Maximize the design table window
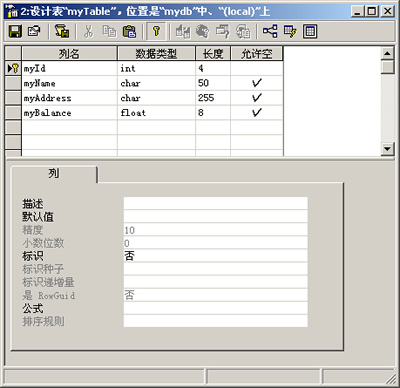Viewport: 400px width, 388px height. (371, 12)
